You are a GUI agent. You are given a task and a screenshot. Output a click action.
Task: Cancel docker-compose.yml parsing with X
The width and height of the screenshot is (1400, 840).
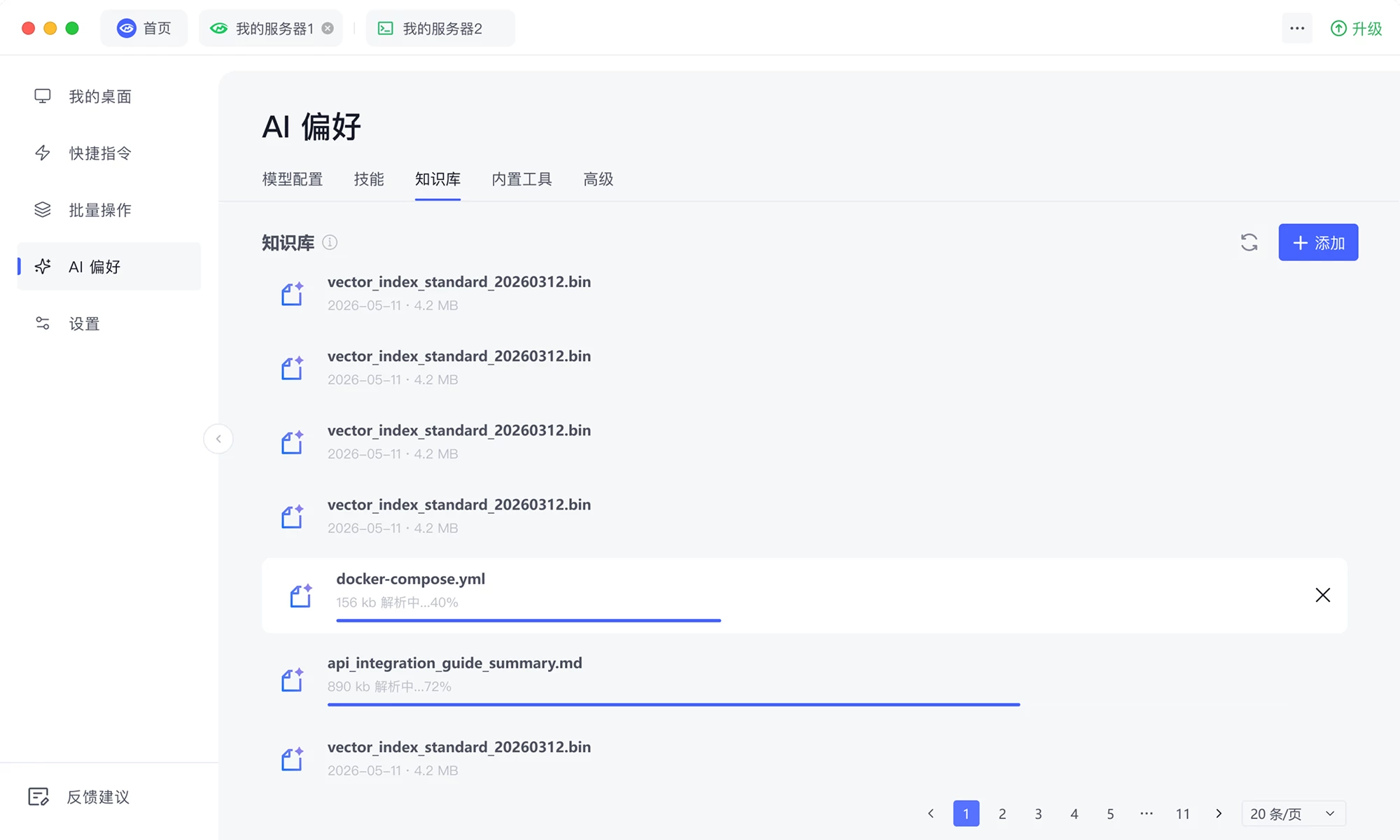[1322, 595]
